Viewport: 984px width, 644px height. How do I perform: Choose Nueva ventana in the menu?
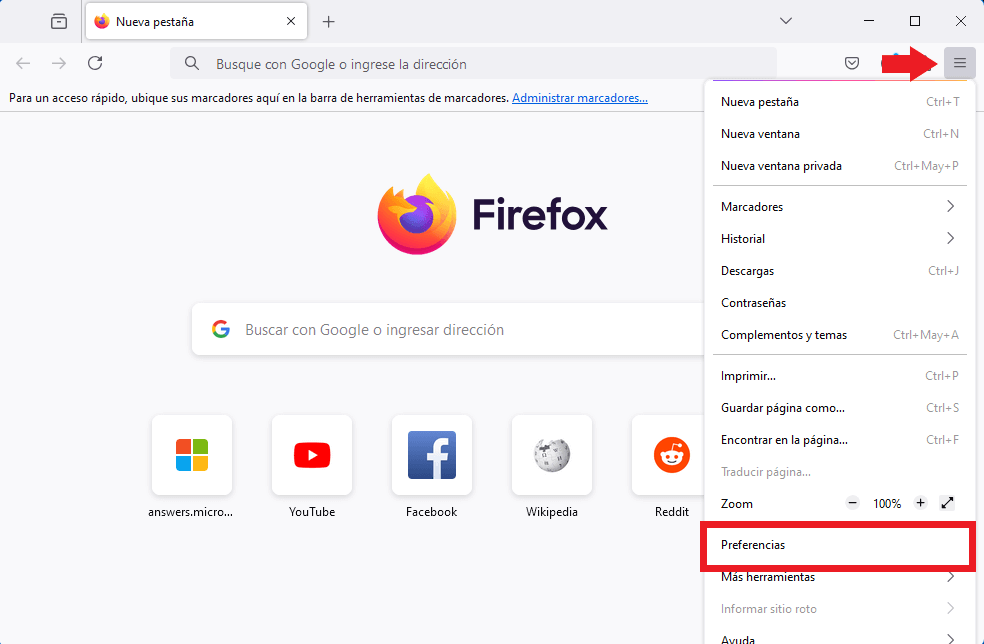(840, 134)
